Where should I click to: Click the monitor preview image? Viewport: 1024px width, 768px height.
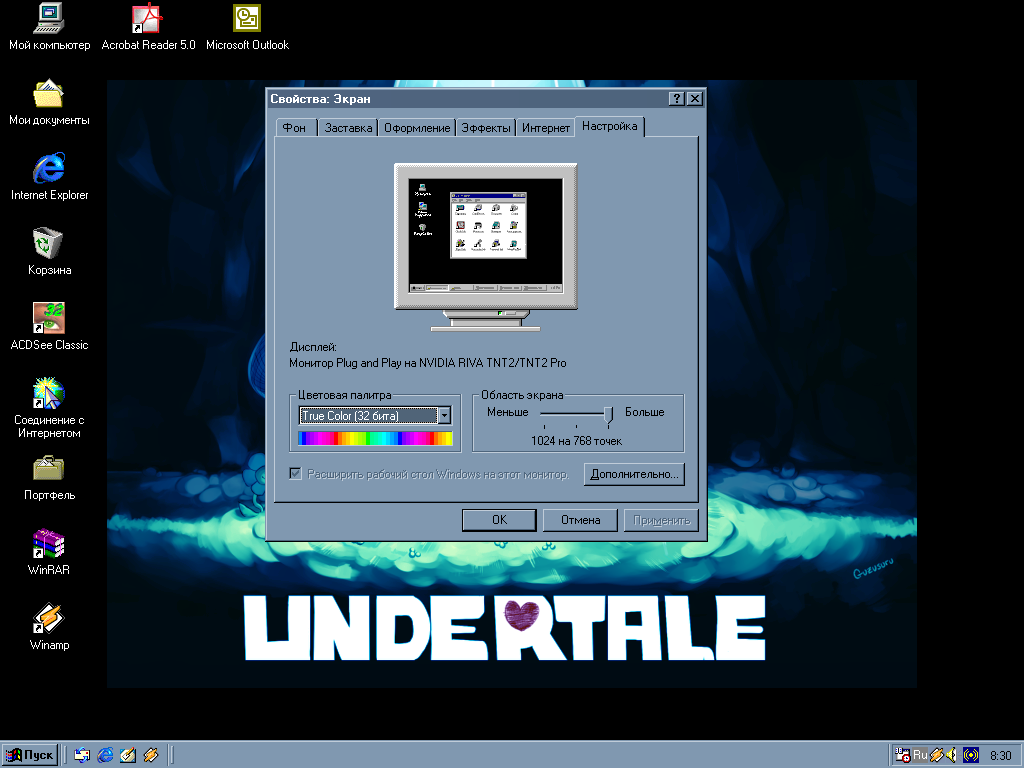click(485, 247)
